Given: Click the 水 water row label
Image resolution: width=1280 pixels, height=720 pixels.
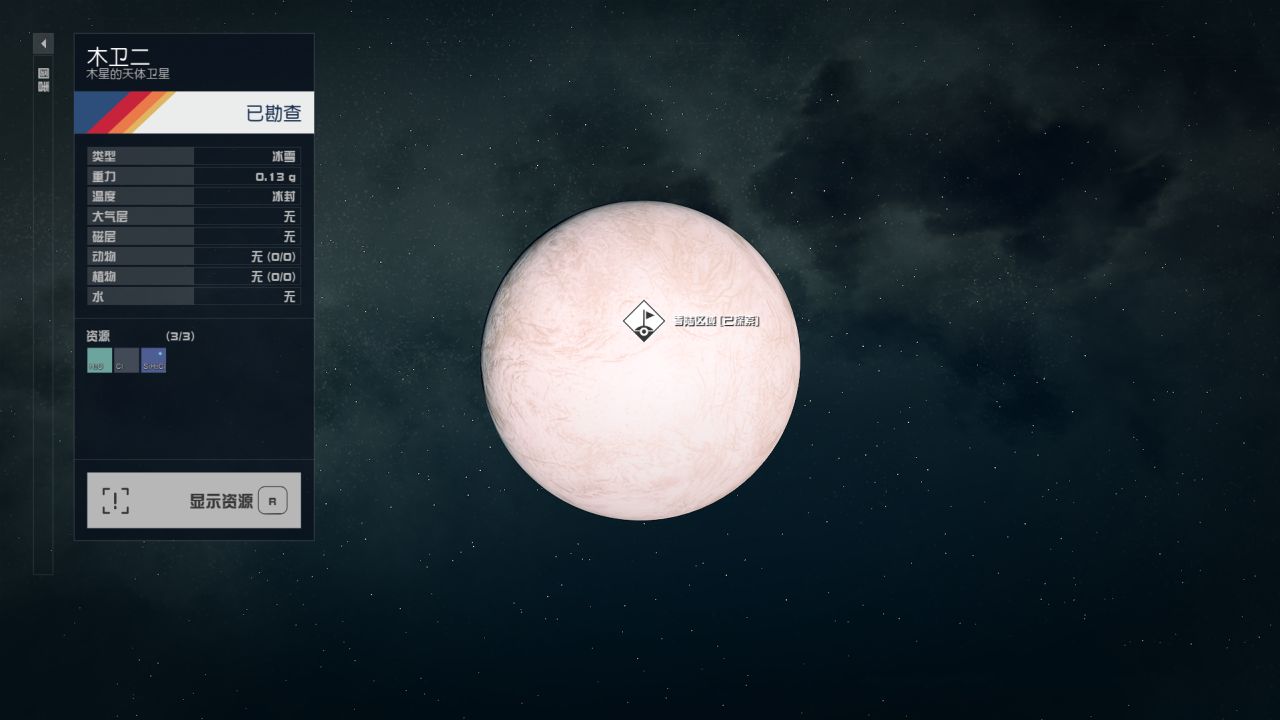Looking at the screenshot, I should coord(97,296).
